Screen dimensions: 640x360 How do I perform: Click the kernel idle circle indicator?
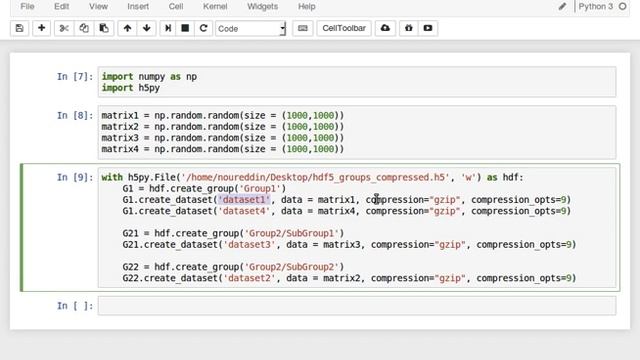[x=622, y=7]
